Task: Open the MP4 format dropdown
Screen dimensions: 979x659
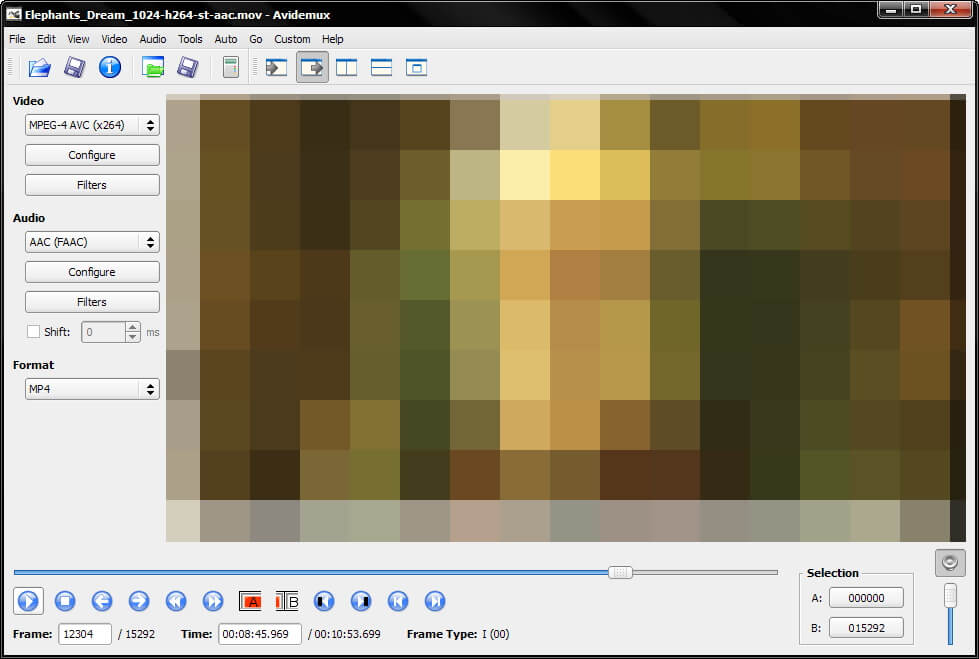Action: [x=92, y=389]
